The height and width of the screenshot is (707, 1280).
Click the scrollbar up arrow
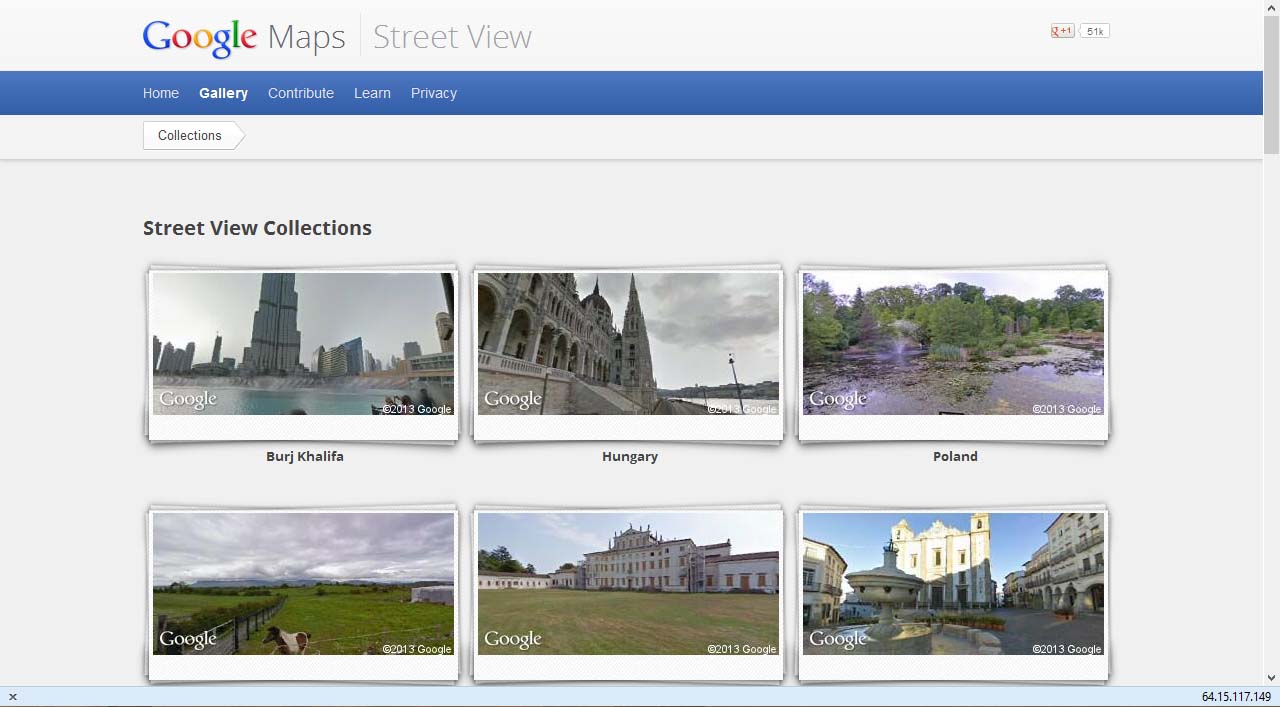pos(1271,8)
